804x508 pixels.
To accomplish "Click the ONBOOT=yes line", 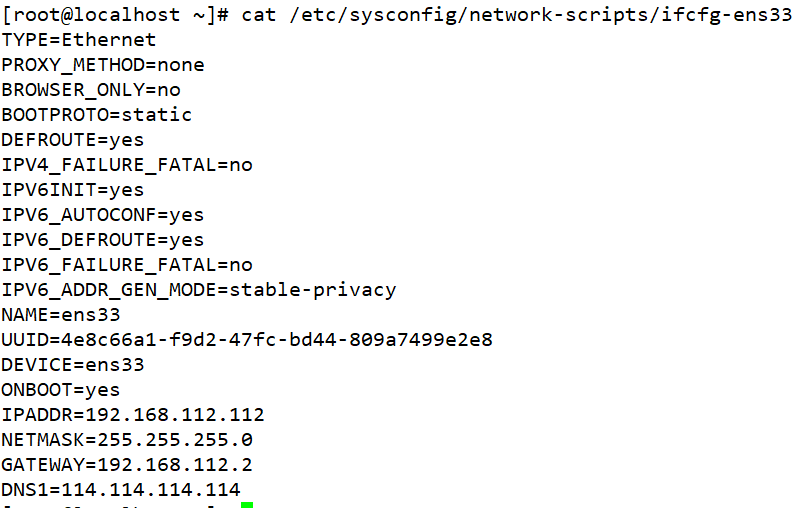I will 61,390.
